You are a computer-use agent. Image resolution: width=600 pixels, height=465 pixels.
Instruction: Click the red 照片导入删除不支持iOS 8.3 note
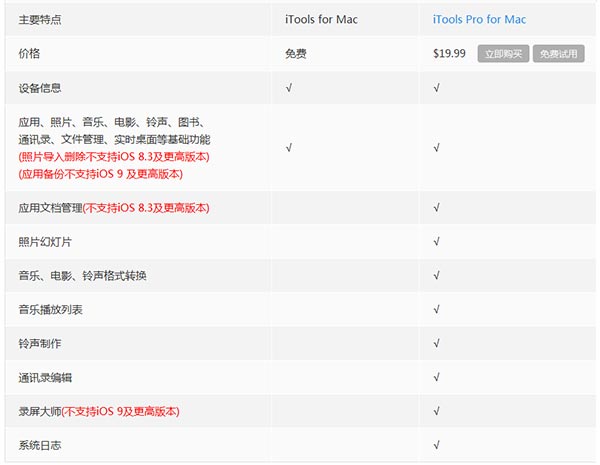click(114, 157)
